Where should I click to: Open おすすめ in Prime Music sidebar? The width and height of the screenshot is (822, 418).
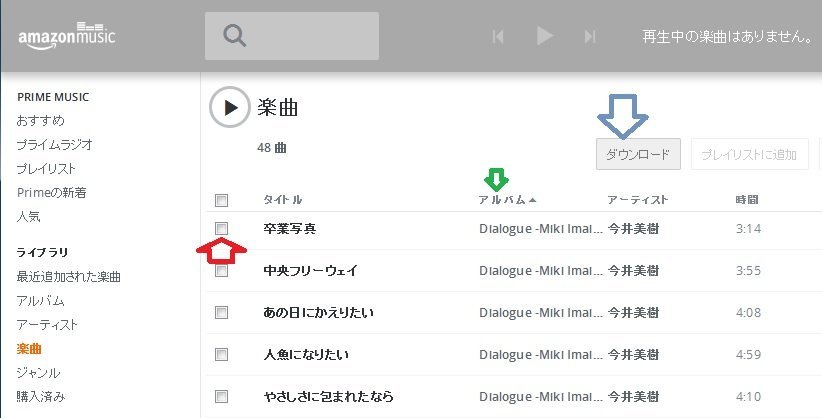tap(40, 120)
